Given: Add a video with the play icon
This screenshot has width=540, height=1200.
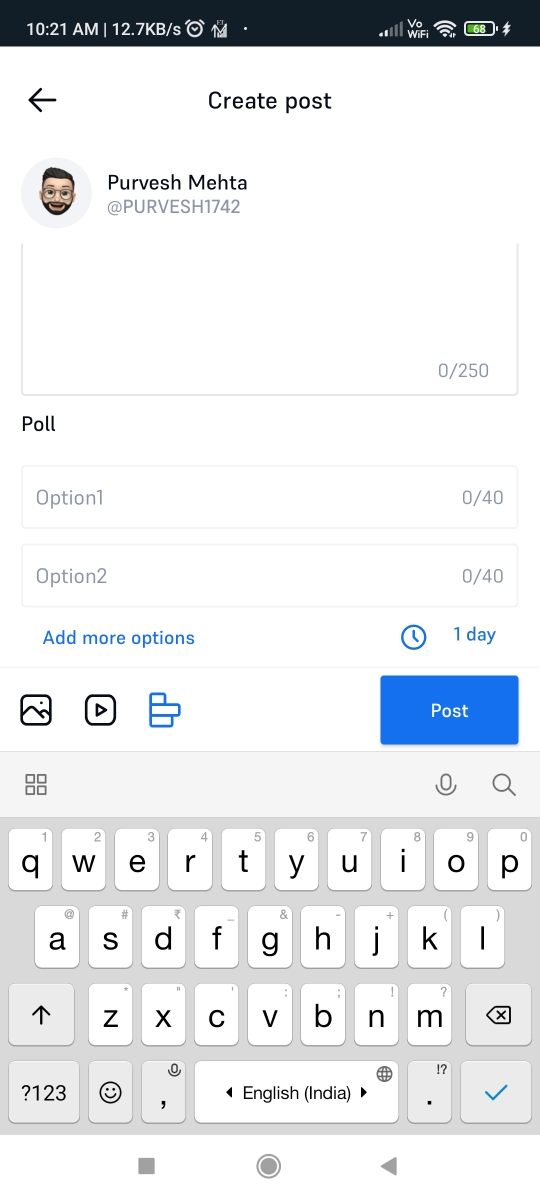Looking at the screenshot, I should (100, 710).
